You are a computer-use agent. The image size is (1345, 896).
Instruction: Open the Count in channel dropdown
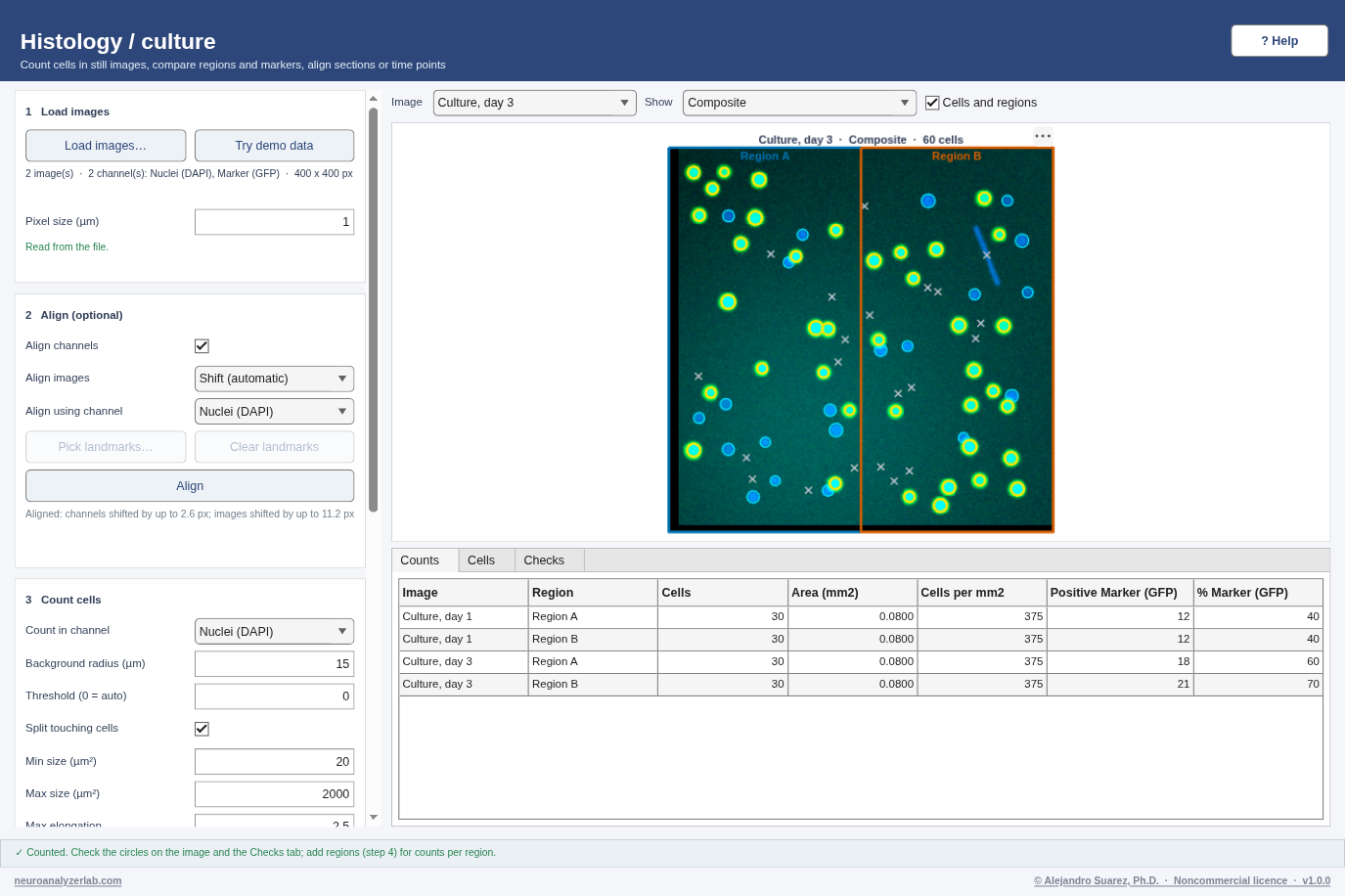[x=274, y=632]
